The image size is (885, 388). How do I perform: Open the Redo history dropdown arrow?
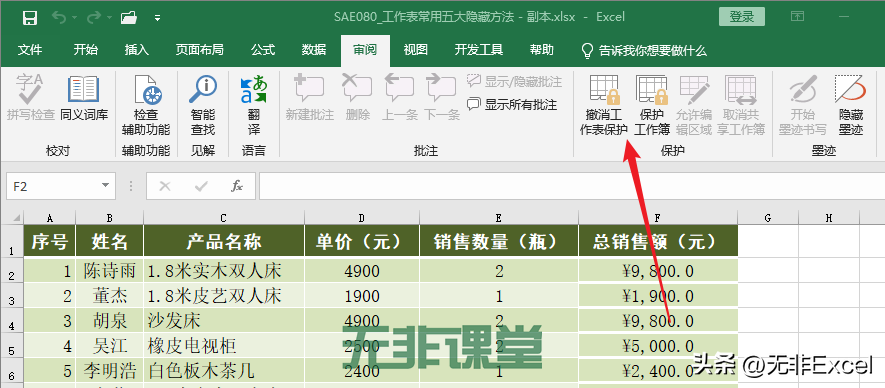pyautogui.click(x=108, y=18)
